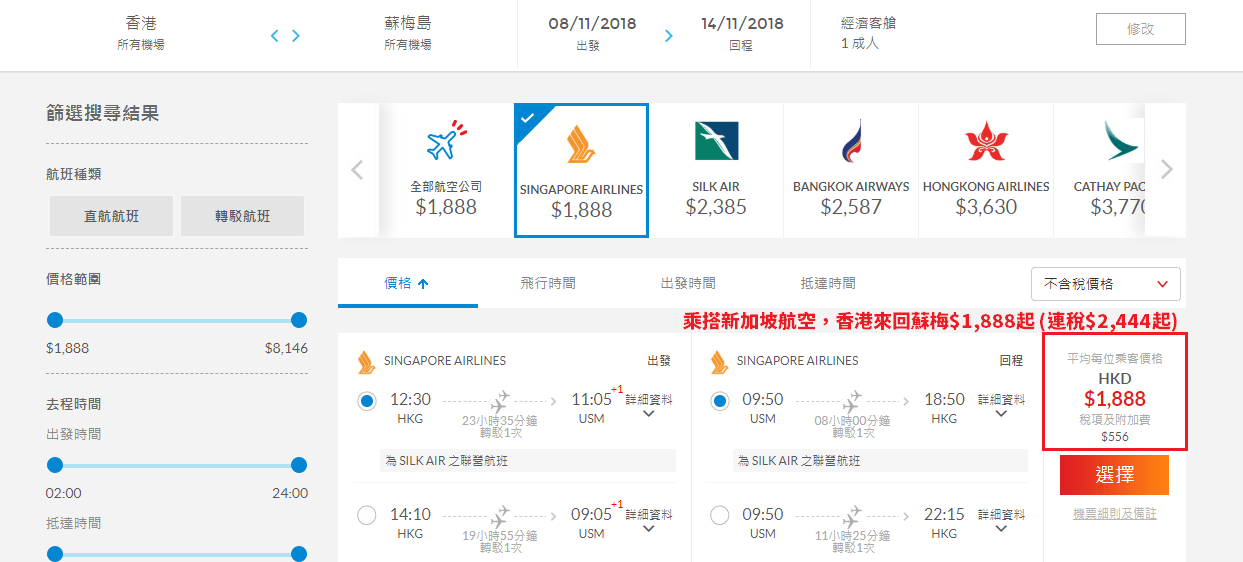The height and width of the screenshot is (562, 1243).
Task: Click the 篩選搜尋結果 filter heading
Action: click(x=102, y=113)
